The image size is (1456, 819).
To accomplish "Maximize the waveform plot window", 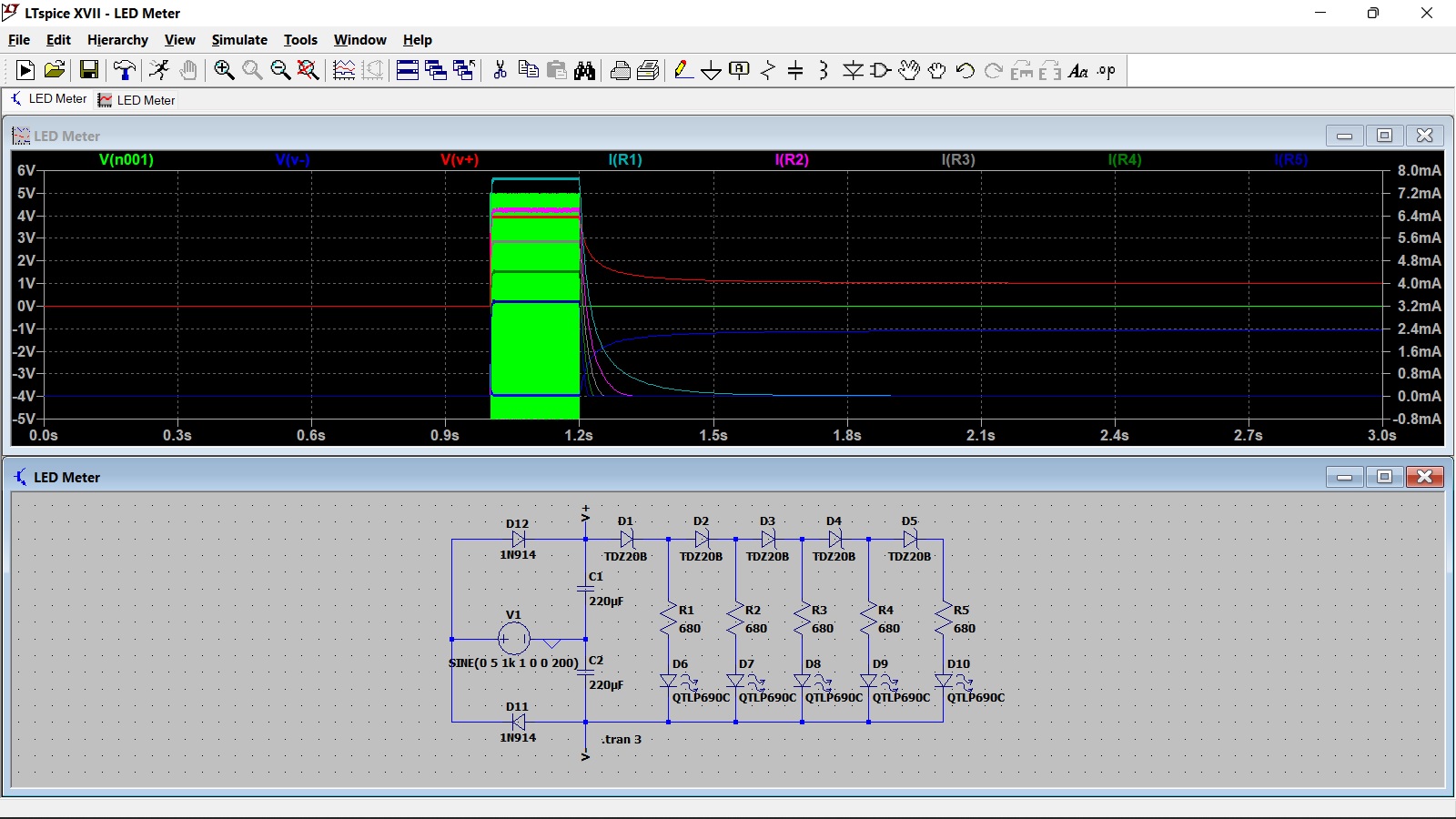I will [x=1385, y=136].
